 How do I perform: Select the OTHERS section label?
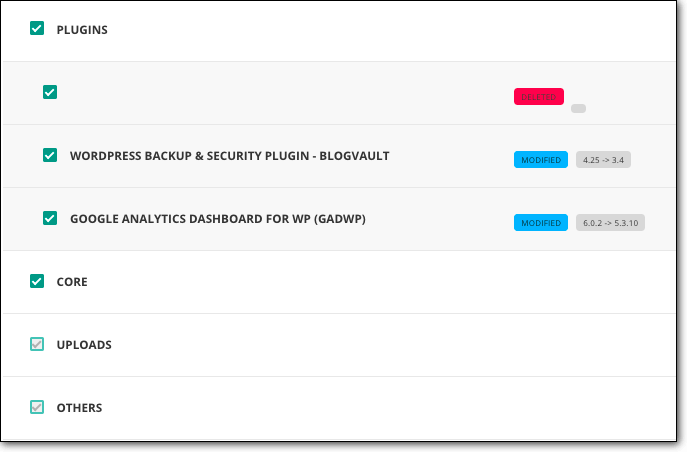click(x=79, y=408)
